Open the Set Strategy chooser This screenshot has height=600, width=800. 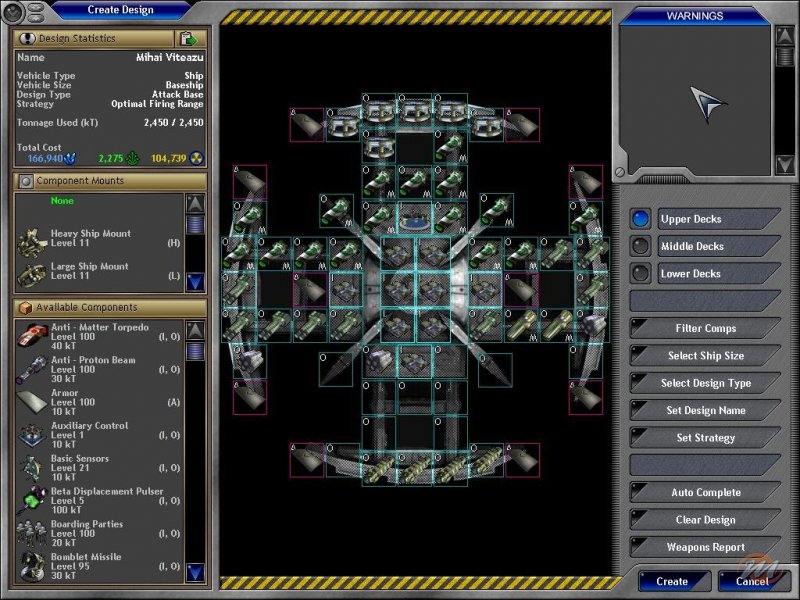(704, 438)
